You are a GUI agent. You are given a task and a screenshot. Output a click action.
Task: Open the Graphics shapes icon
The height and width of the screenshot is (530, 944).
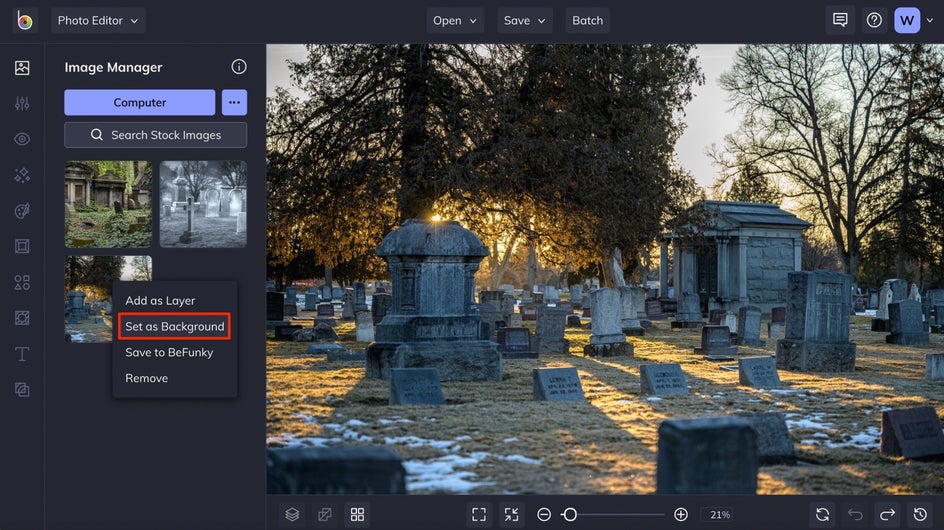tap(22, 282)
